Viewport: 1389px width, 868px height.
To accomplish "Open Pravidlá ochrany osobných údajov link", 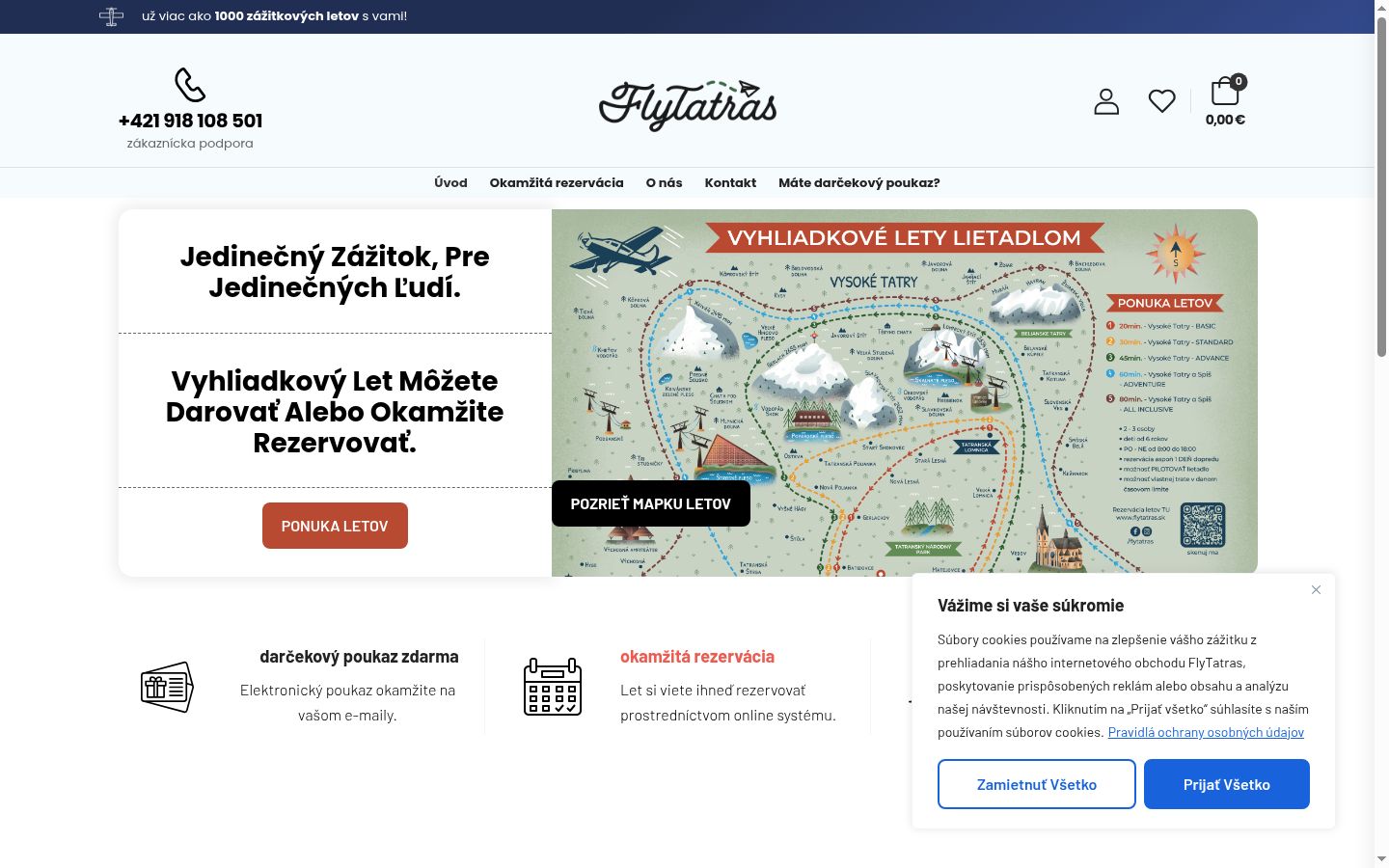I will pos(1206,732).
